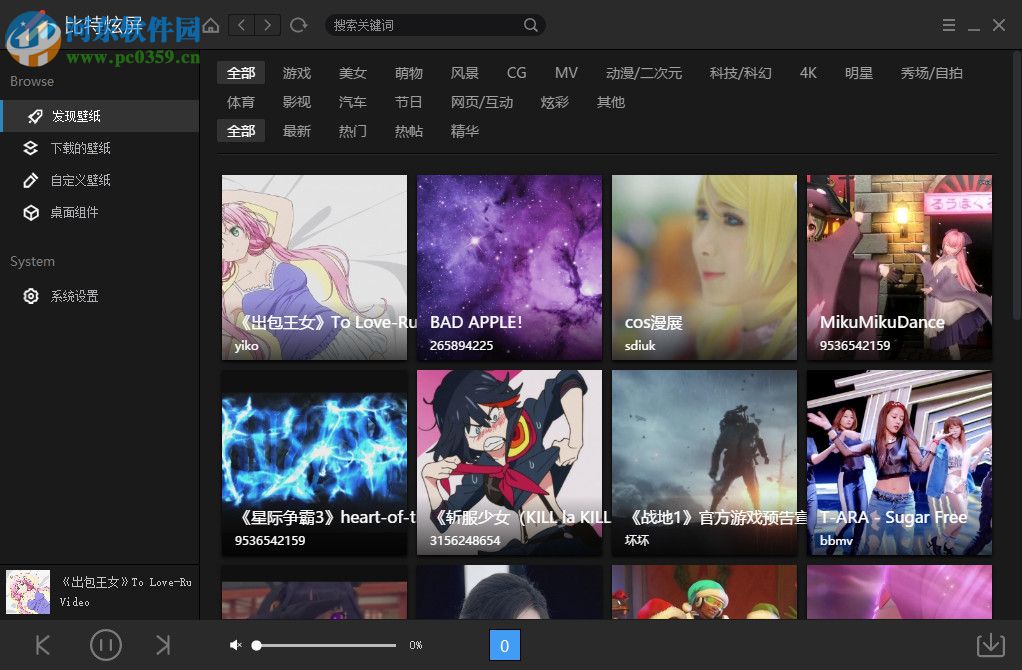Open the 最新 (Newest) sorting tab
The image size is (1022, 670).
(x=297, y=131)
